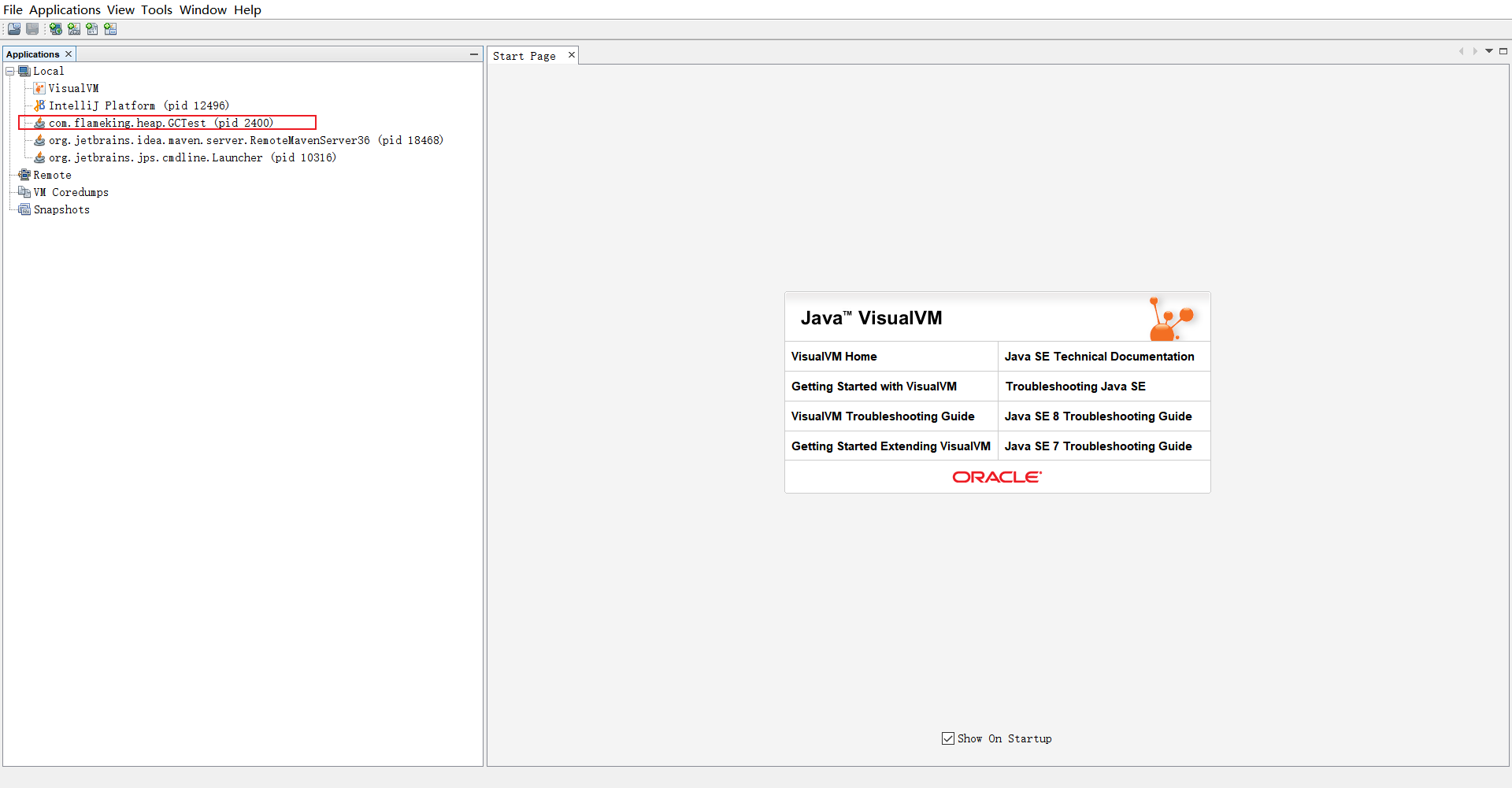This screenshot has height=788, width=1512.
Task: Open Java SE 7 Troubleshooting Guide link
Action: [x=1099, y=446]
